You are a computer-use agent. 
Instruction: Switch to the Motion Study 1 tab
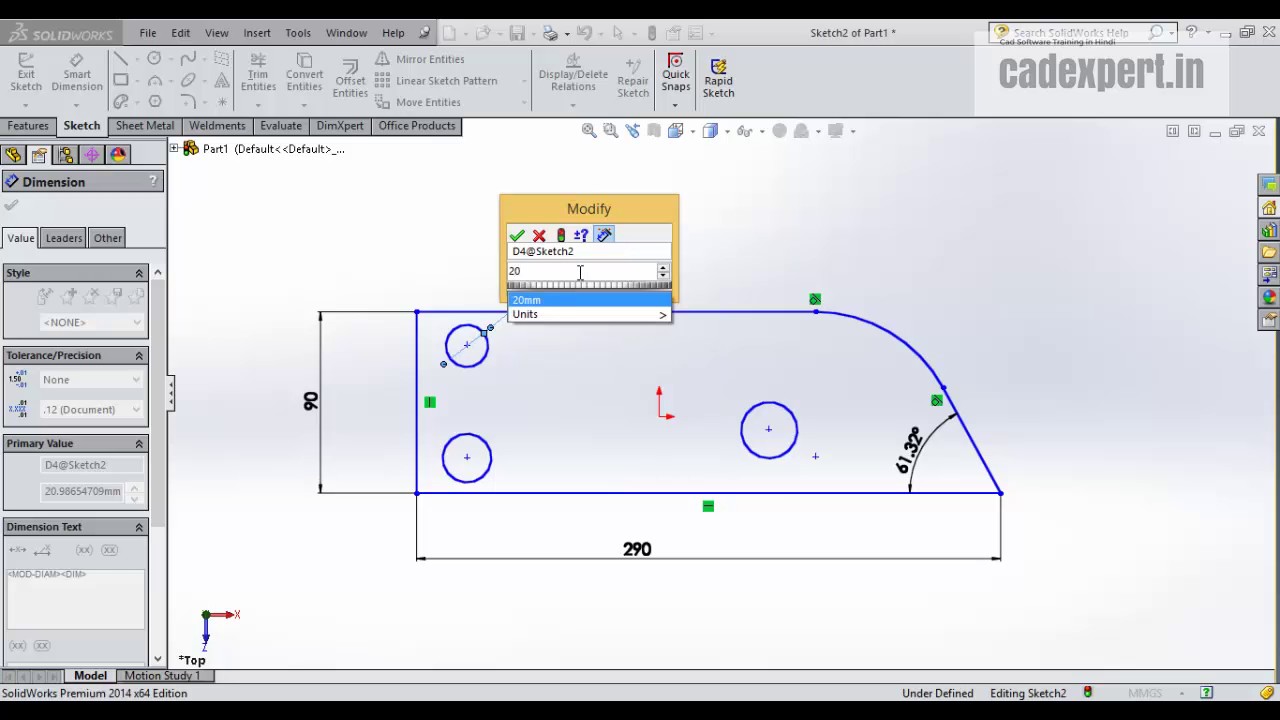[x=162, y=676]
